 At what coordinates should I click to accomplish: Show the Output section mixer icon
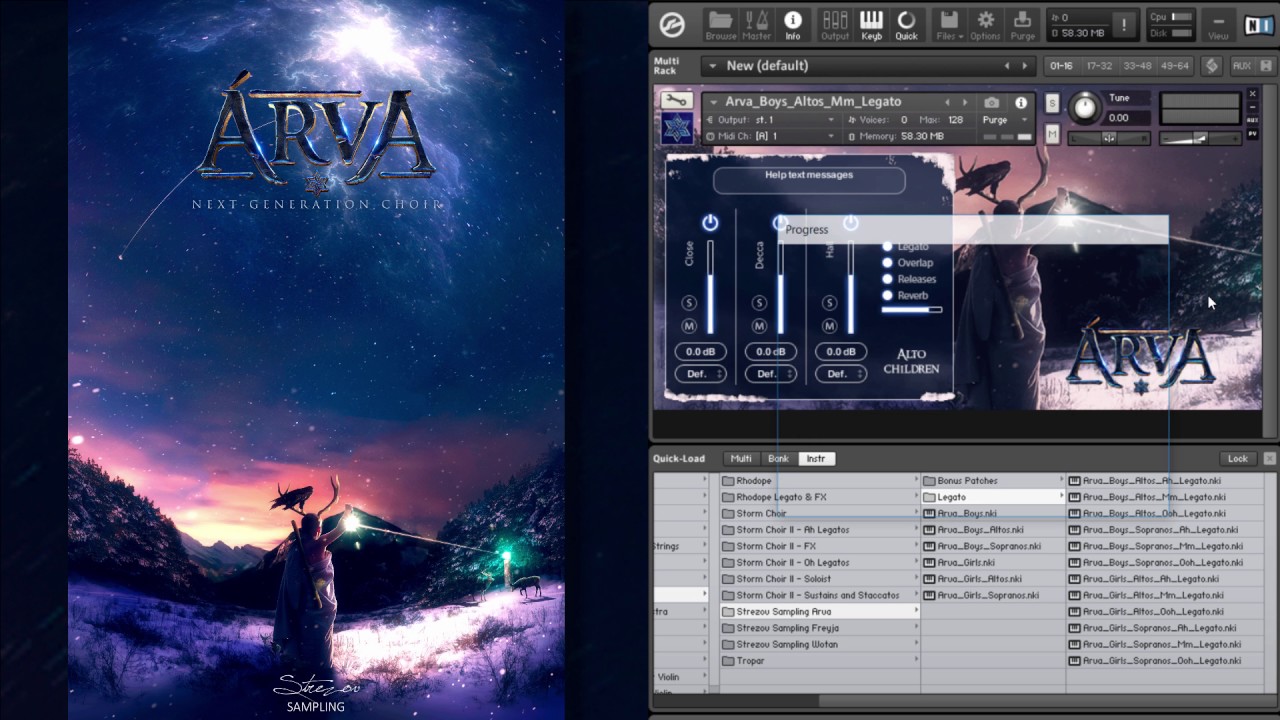tap(835, 24)
